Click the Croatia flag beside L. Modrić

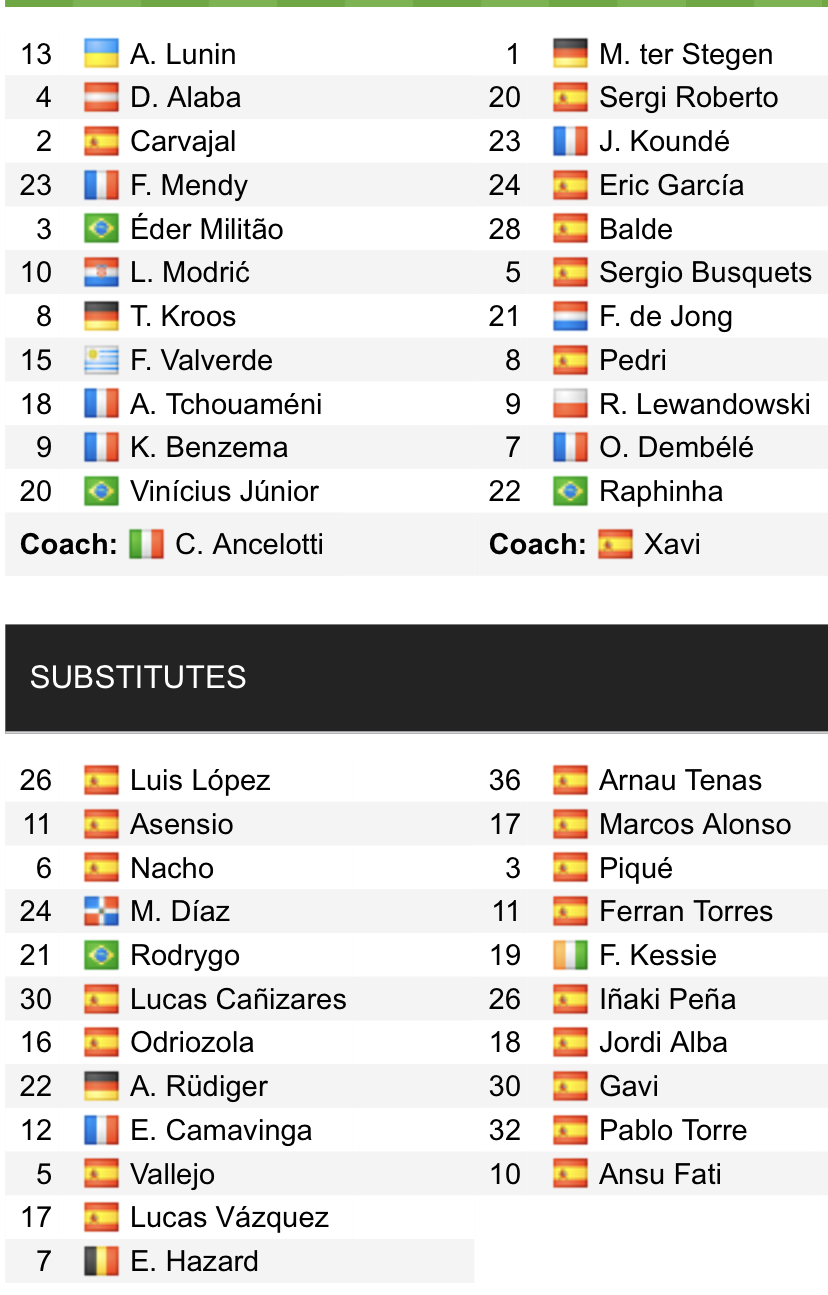101,273
